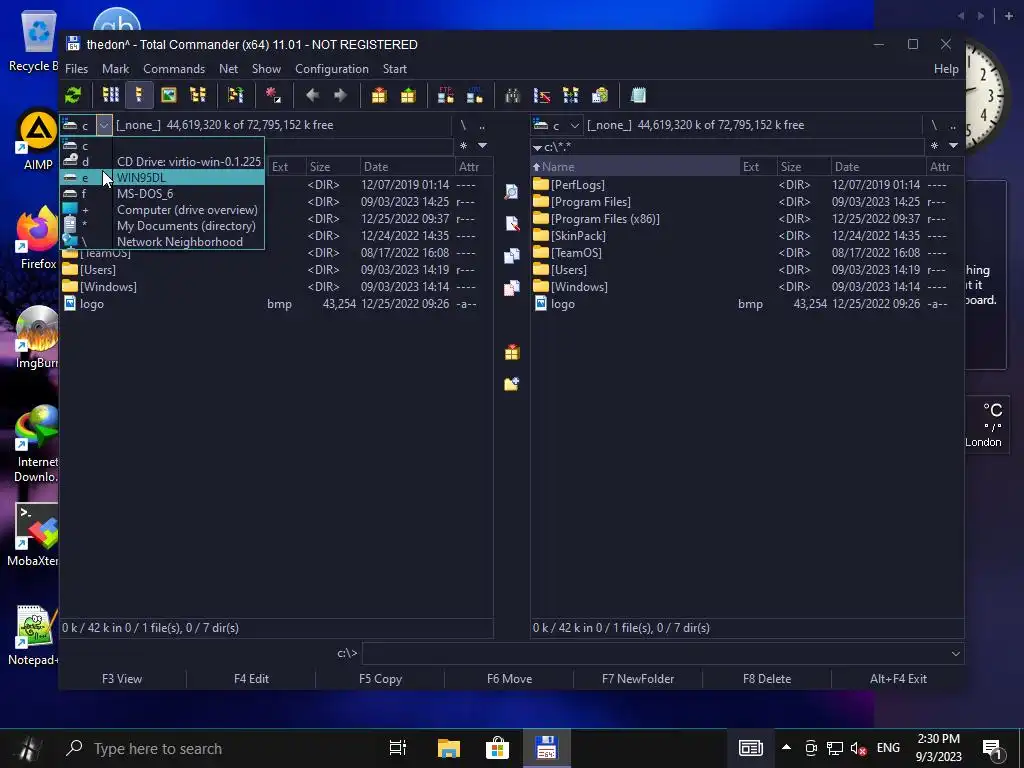The image size is (1024, 768).
Task: Click the pack files gift-box toolbar icon
Action: click(x=379, y=95)
